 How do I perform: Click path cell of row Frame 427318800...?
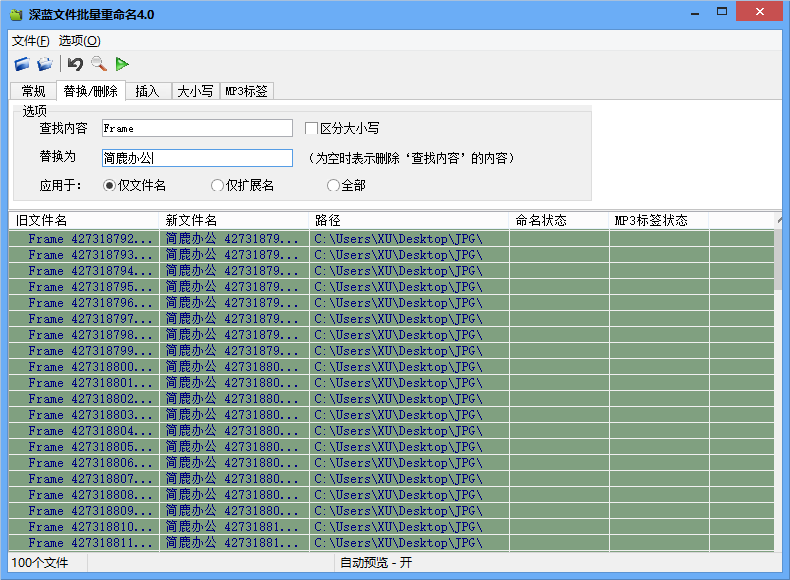409,367
